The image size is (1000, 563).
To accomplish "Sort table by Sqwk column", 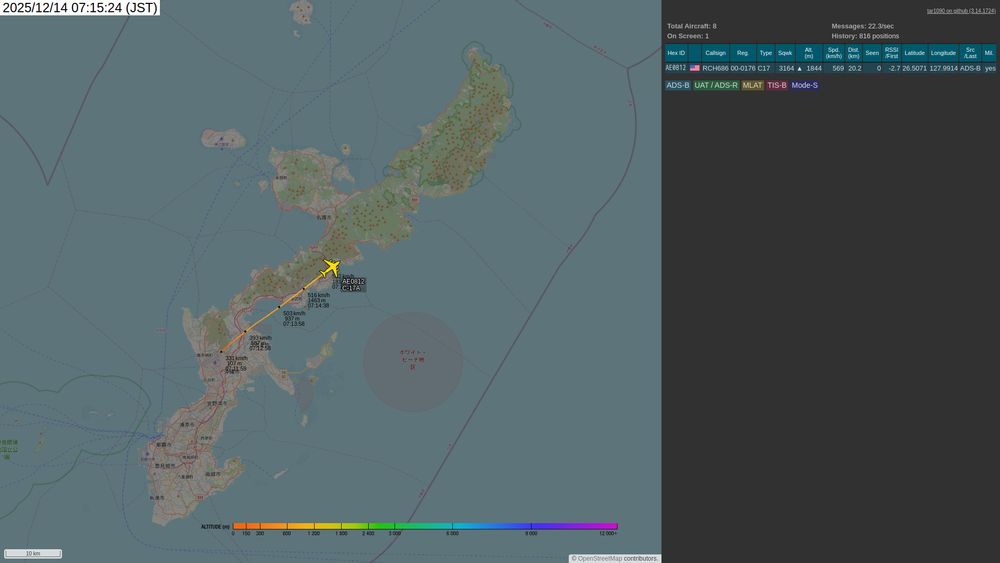I will [x=785, y=53].
